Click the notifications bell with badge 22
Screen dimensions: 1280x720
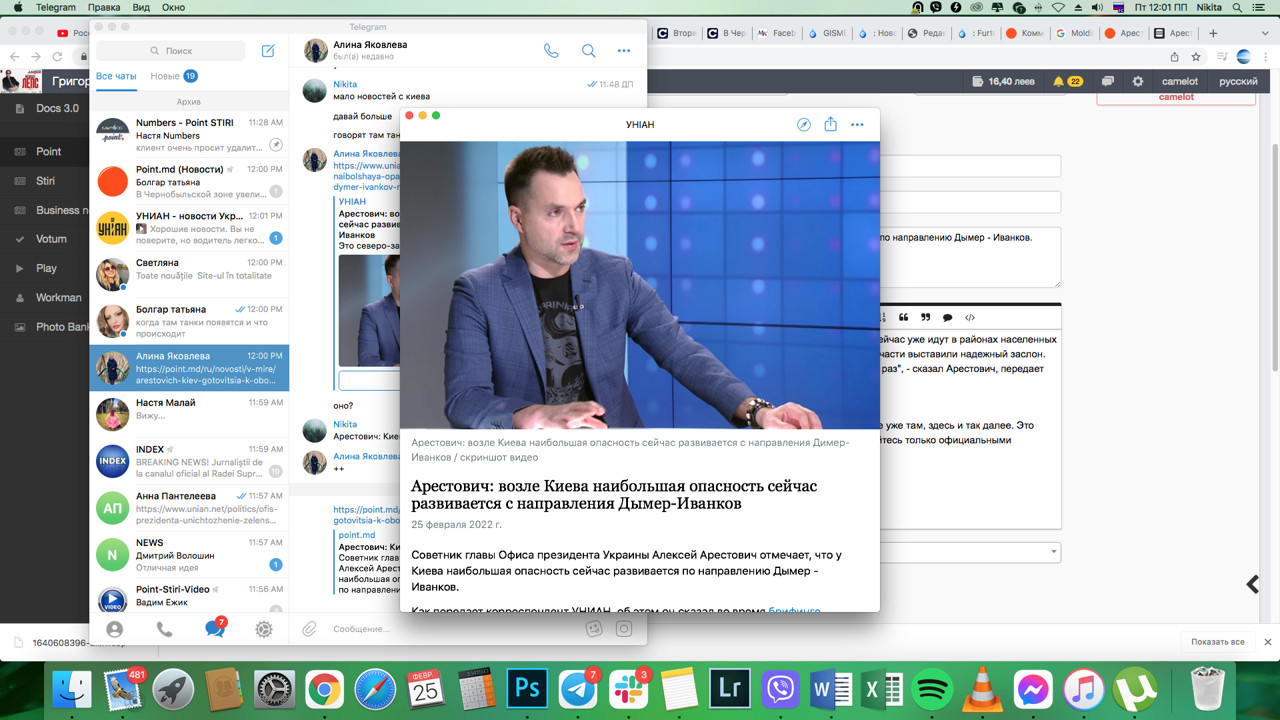pyautogui.click(x=1067, y=81)
